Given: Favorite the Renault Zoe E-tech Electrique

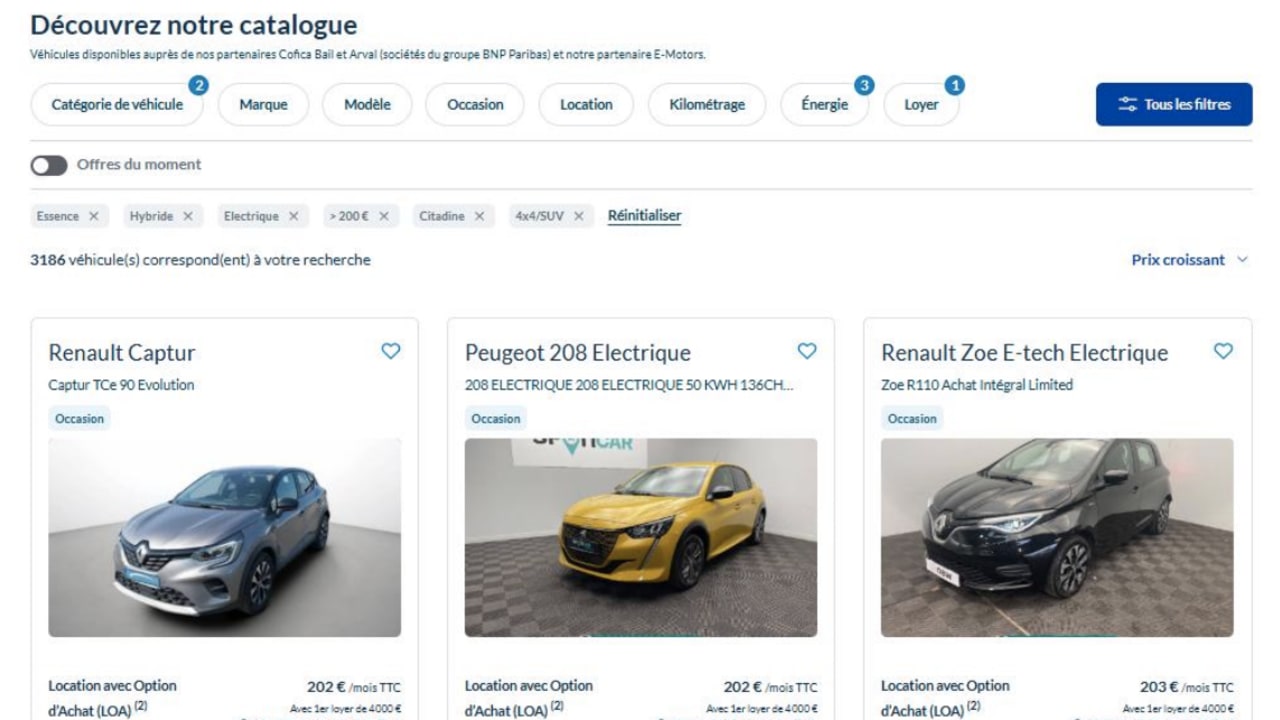Looking at the screenshot, I should [1222, 351].
